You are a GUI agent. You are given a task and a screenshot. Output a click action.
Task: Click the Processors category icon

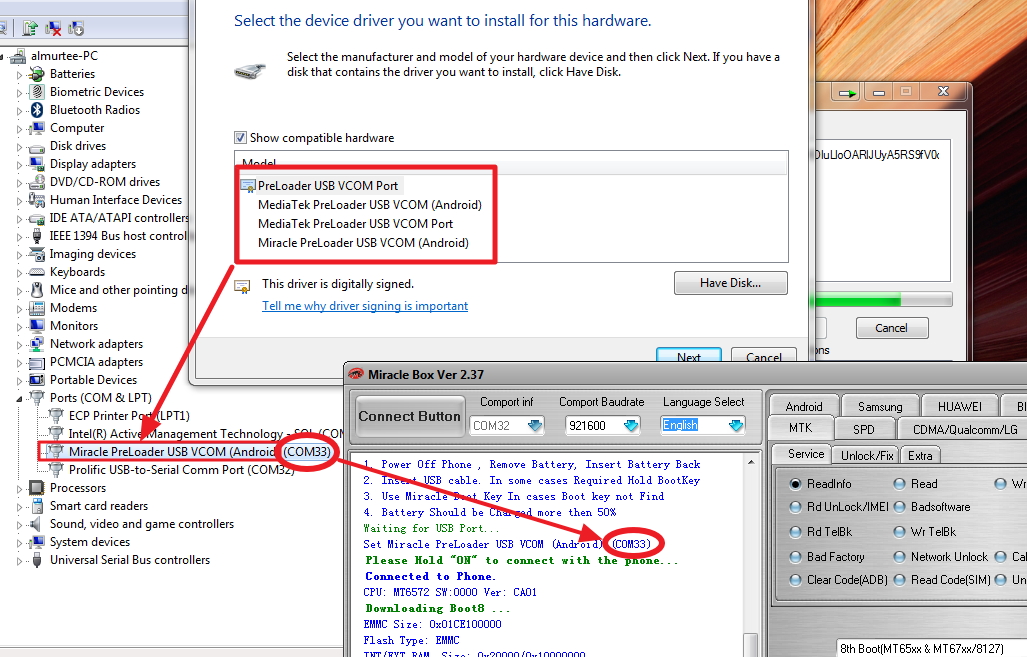37,488
